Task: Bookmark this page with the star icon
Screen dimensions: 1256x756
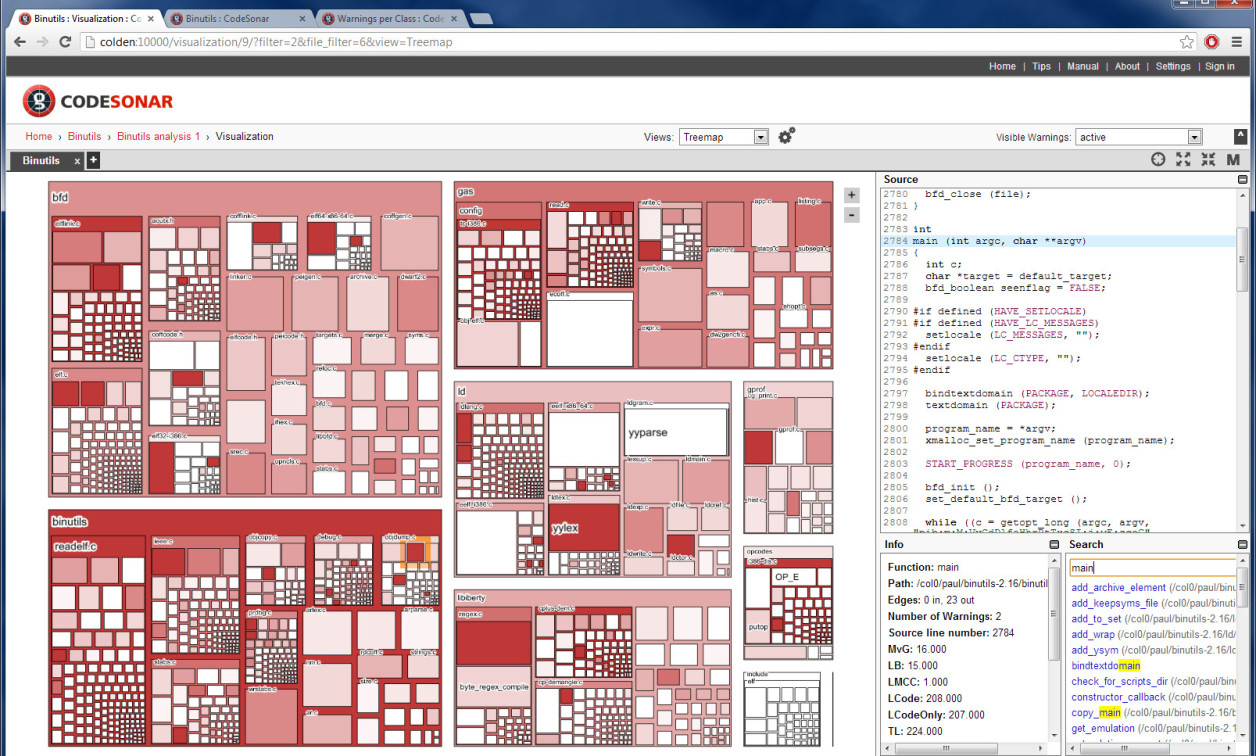Action: pos(1187,42)
